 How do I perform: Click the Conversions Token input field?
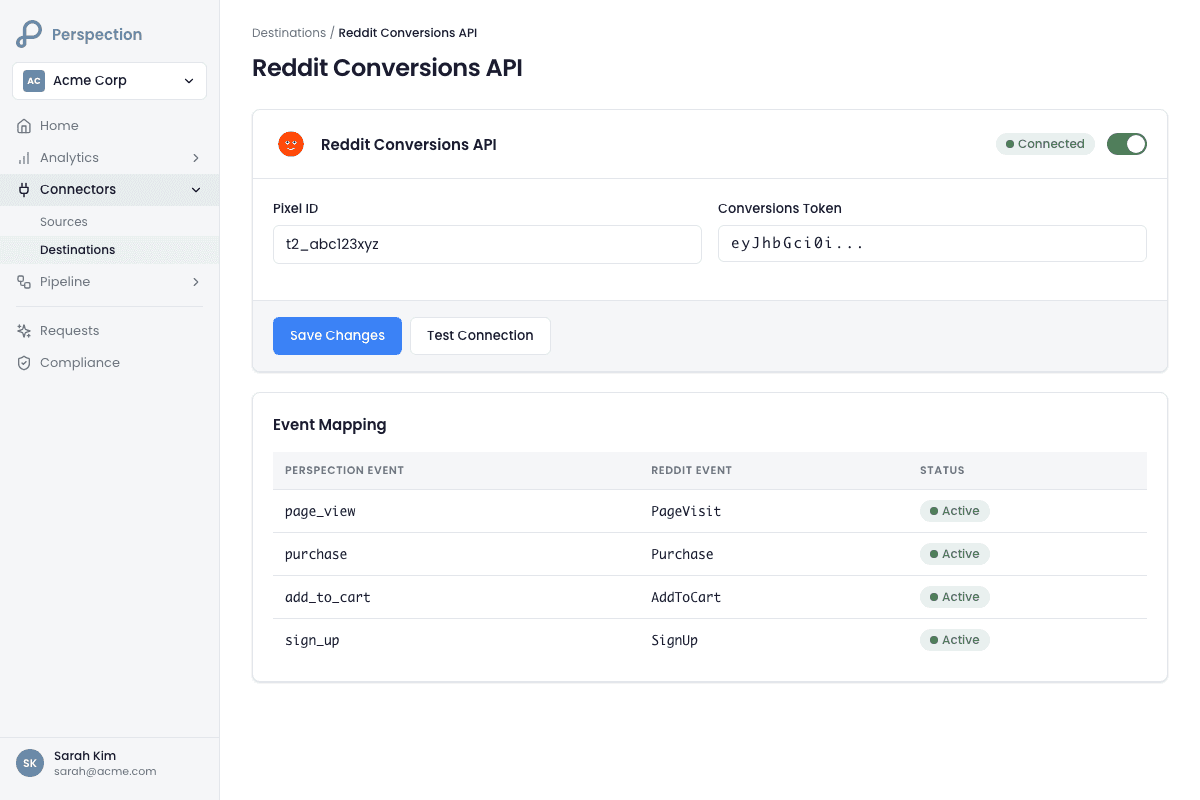[x=932, y=244]
